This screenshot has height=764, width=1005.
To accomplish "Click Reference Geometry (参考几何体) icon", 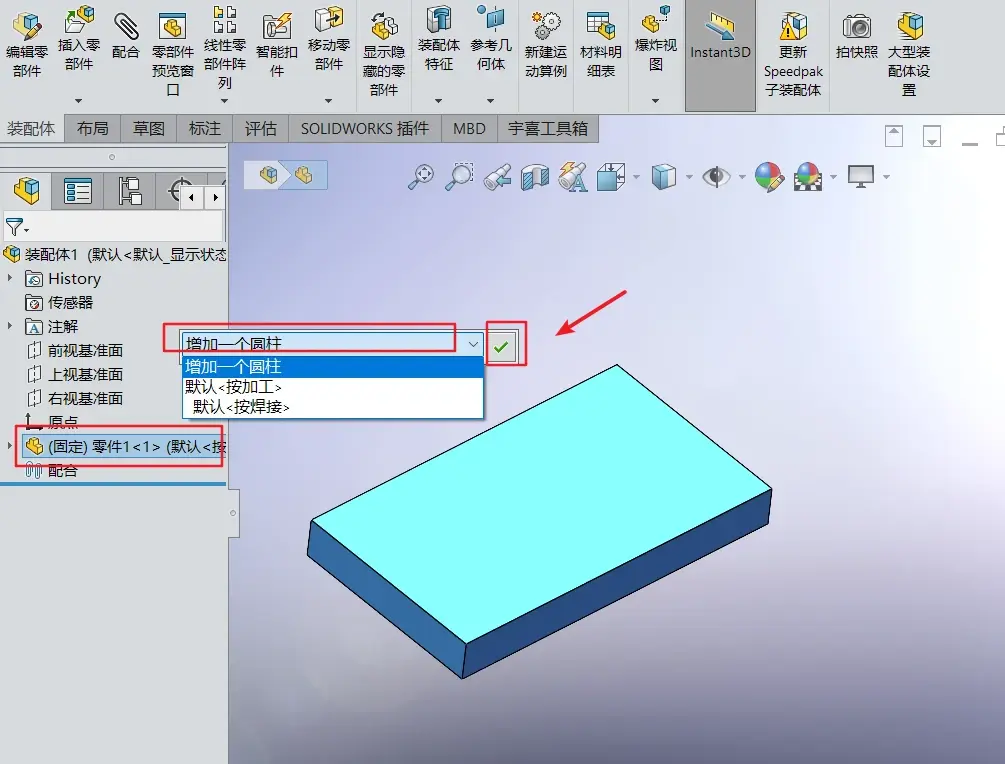I will pos(491,37).
